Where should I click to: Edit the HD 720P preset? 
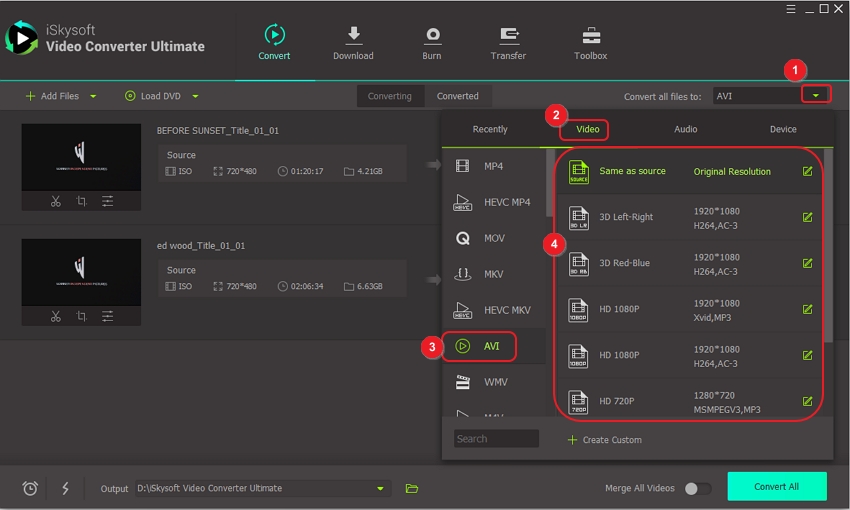pyautogui.click(x=807, y=402)
